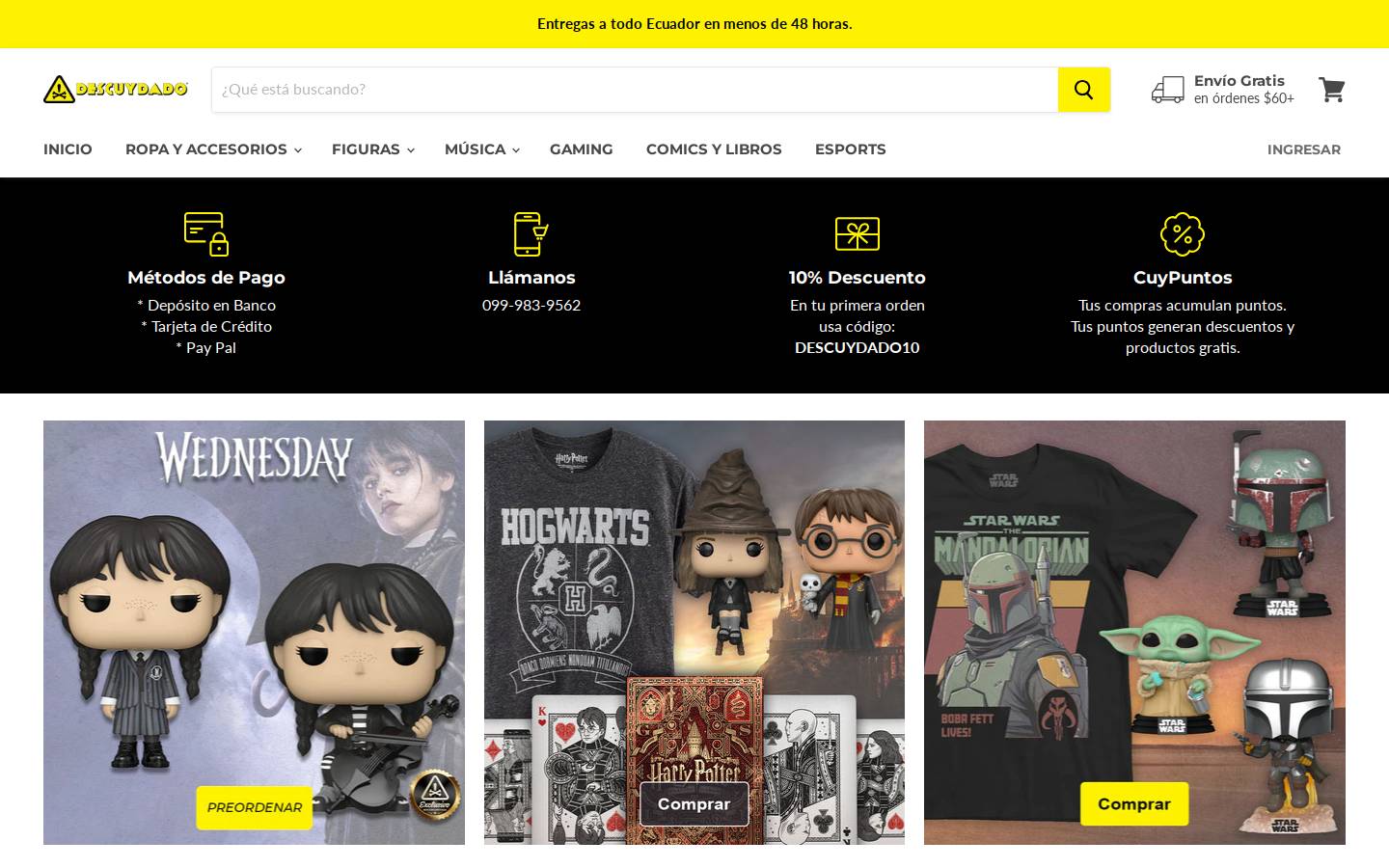The image size is (1389, 868).
Task: Click the search magnifier button
Action: (x=1084, y=90)
